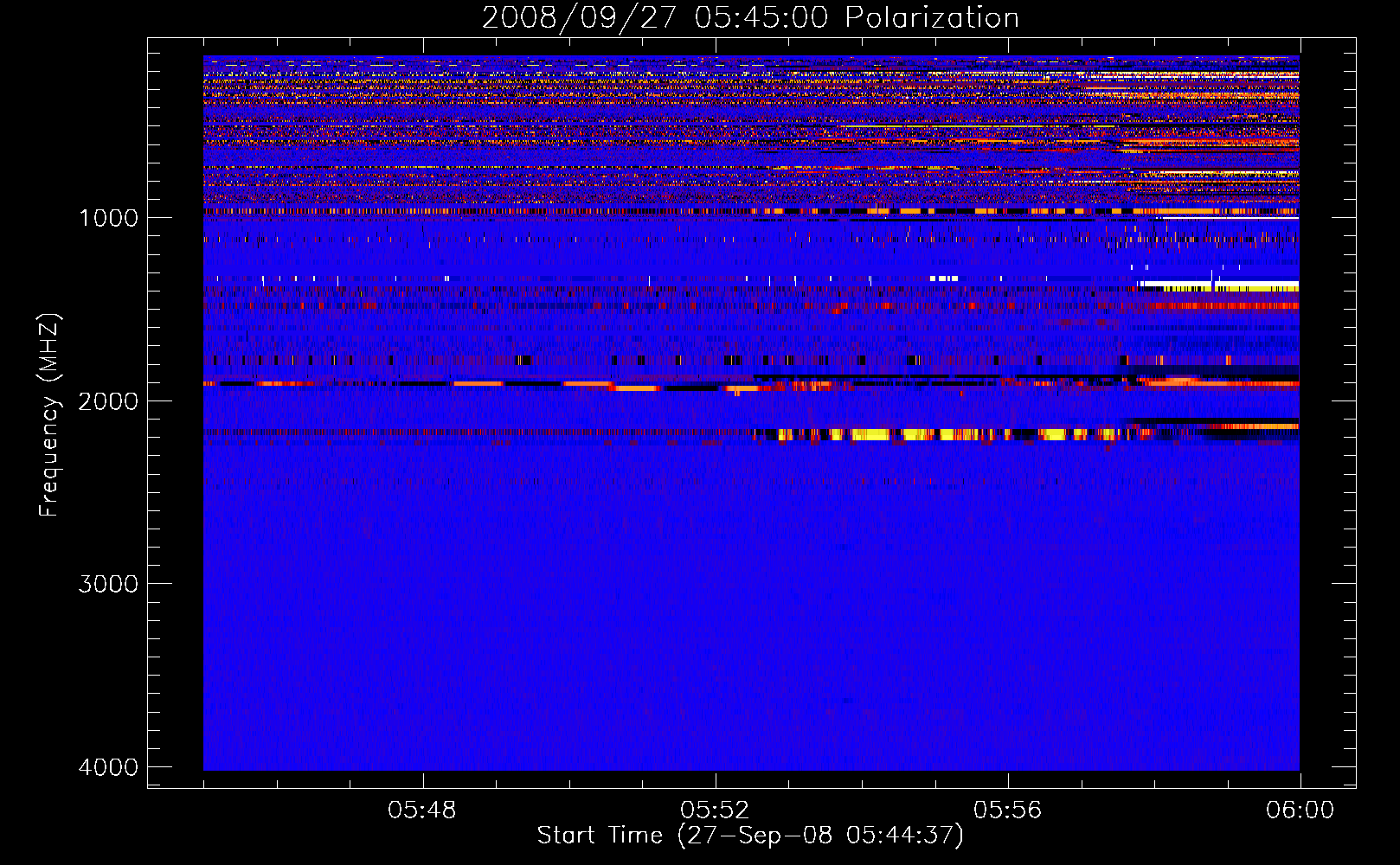Click the "3000" frequency tick label

[x=108, y=584]
